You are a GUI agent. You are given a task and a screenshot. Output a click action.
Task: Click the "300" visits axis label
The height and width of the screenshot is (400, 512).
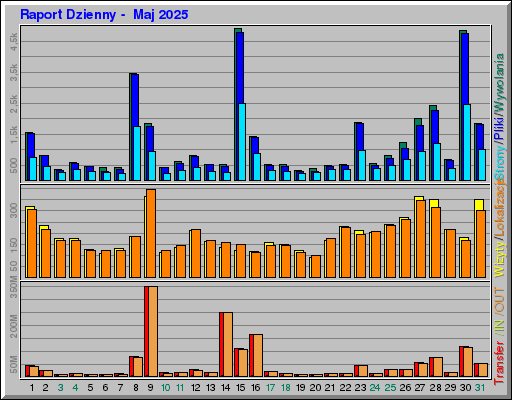(x=14, y=211)
